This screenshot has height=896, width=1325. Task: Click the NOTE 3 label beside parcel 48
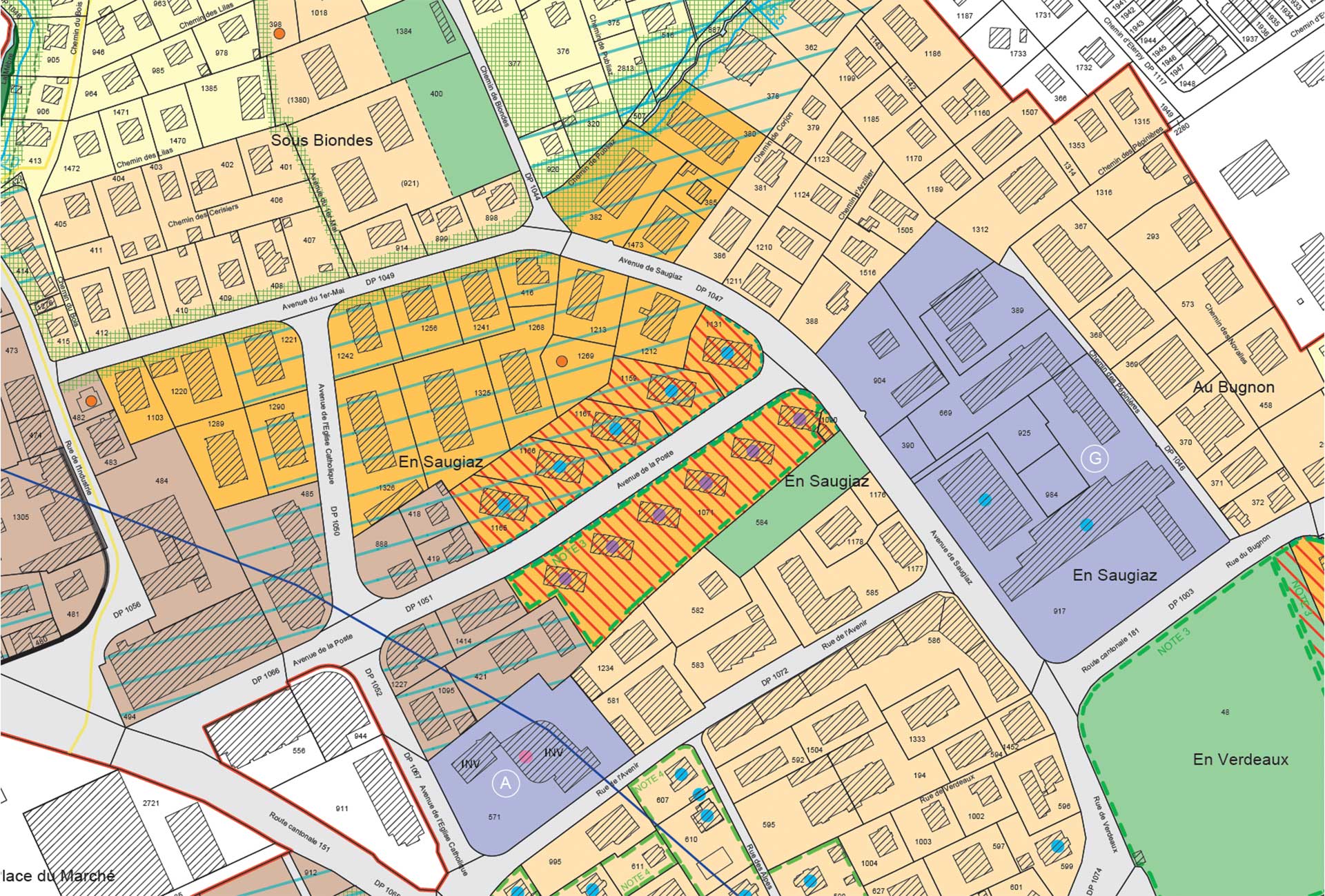click(x=1174, y=641)
